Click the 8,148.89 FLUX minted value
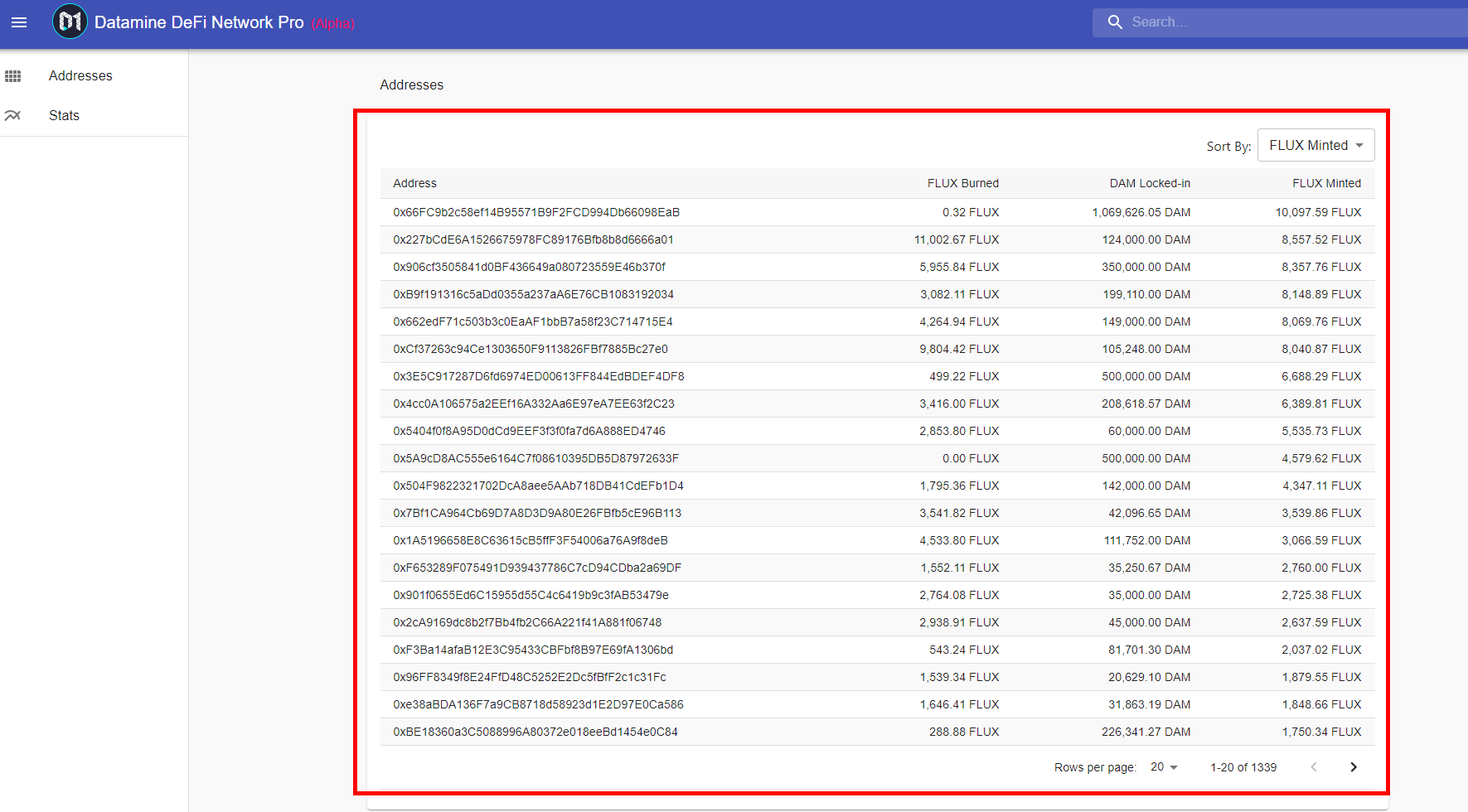This screenshot has height=812, width=1468. click(1321, 294)
